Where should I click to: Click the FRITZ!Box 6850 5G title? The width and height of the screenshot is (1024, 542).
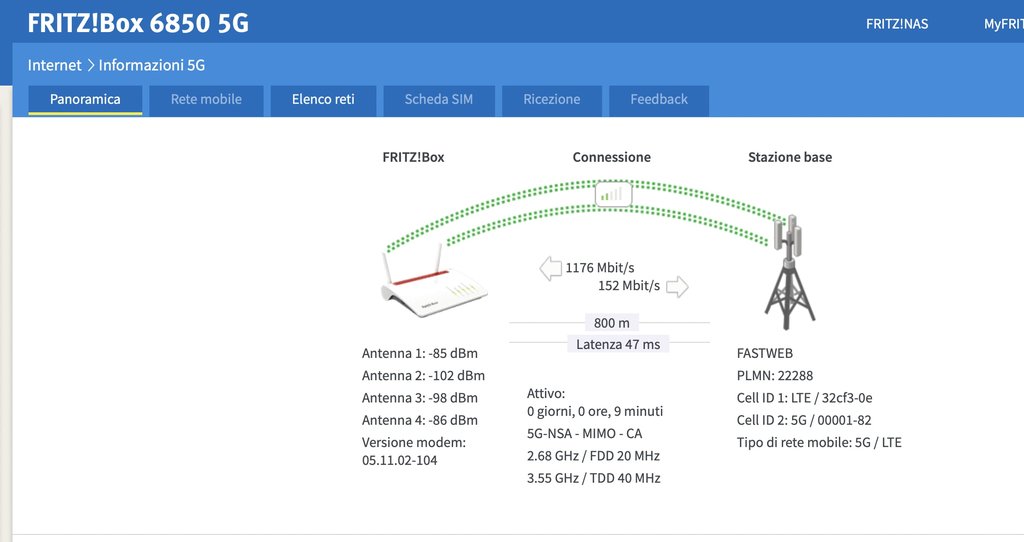(x=138, y=23)
